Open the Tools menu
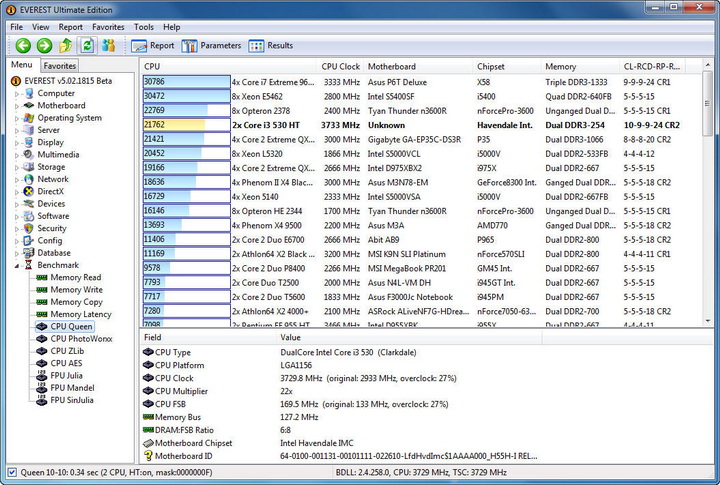Image resolution: width=720 pixels, height=485 pixels. 144,27
